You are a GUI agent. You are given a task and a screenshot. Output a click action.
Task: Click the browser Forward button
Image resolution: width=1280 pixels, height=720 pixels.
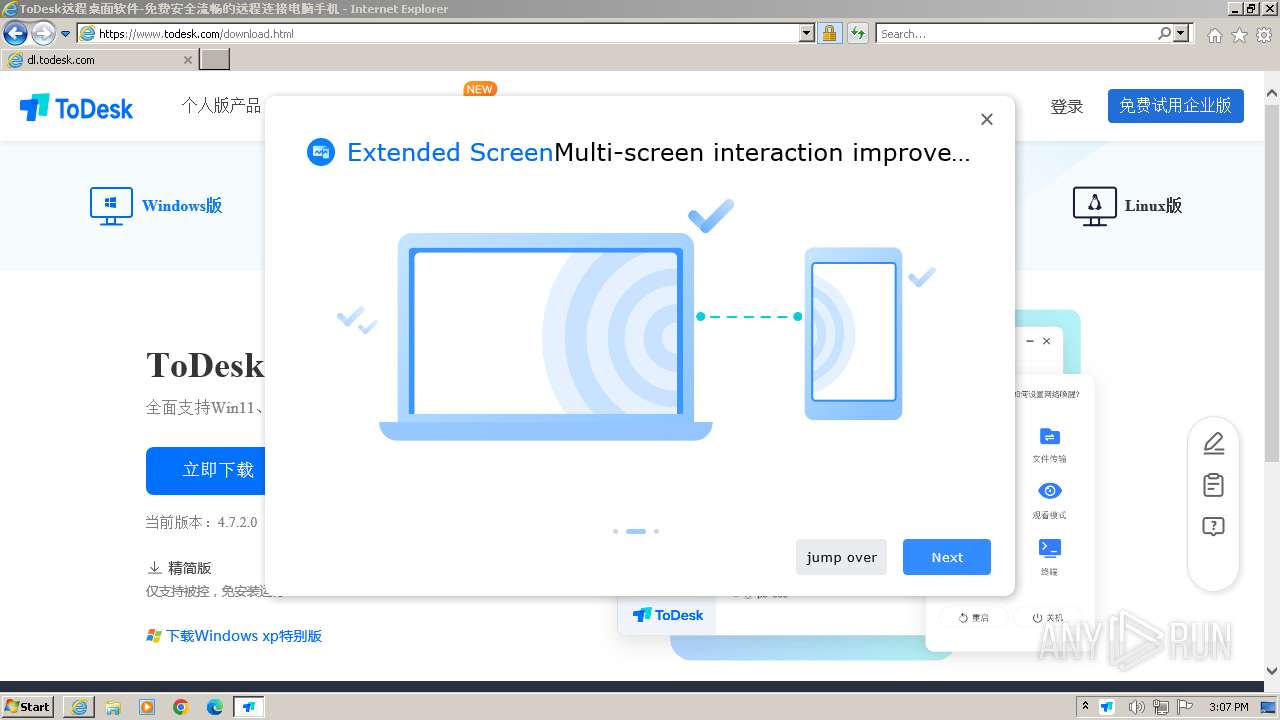coord(43,33)
